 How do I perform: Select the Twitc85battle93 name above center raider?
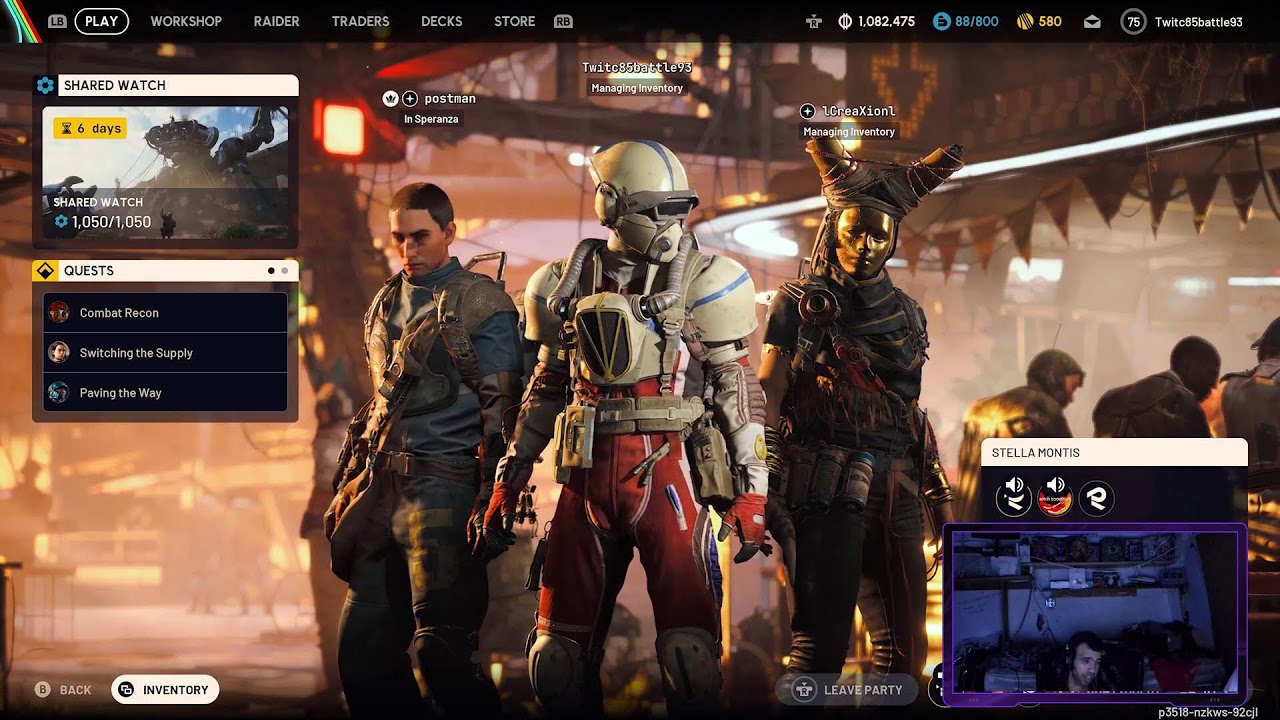[x=637, y=67]
